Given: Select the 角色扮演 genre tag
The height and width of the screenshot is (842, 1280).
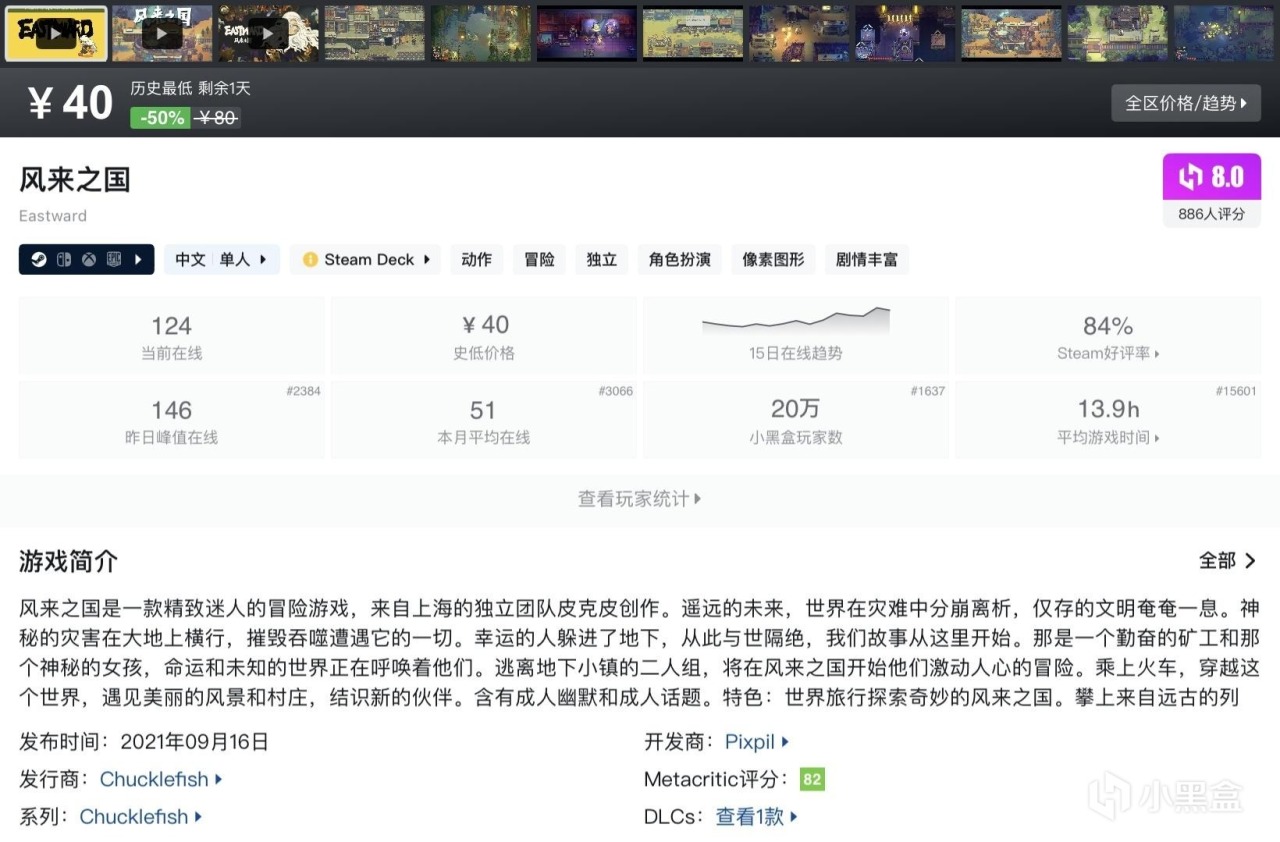Looking at the screenshot, I should (x=680, y=260).
